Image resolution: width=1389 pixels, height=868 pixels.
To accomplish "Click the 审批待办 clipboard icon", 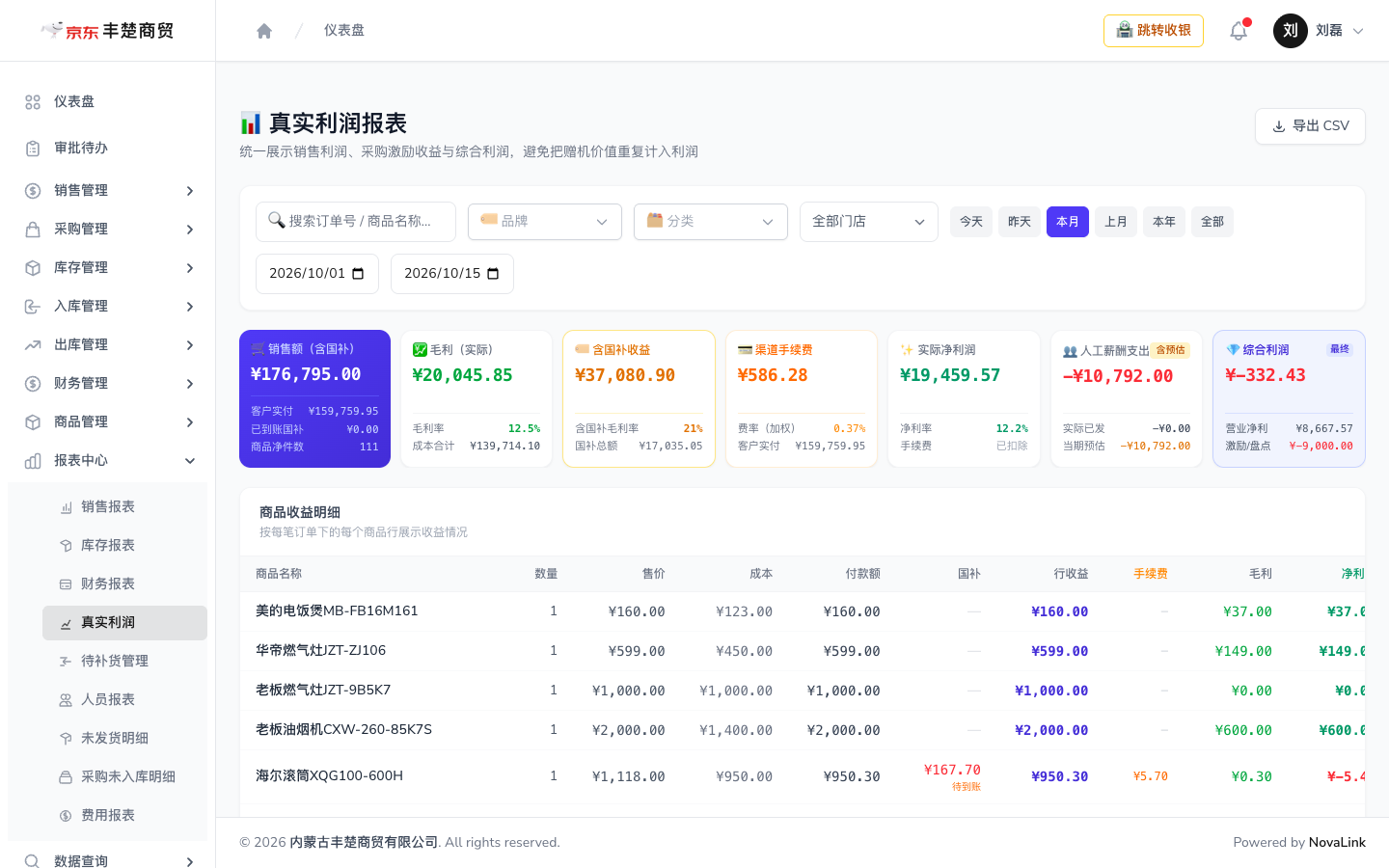I will pos(33,149).
